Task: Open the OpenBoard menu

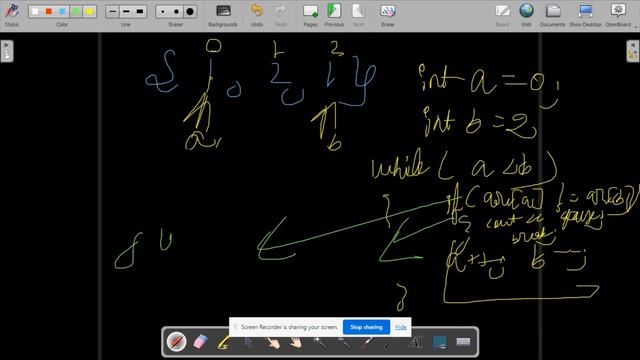Action: [x=618, y=15]
